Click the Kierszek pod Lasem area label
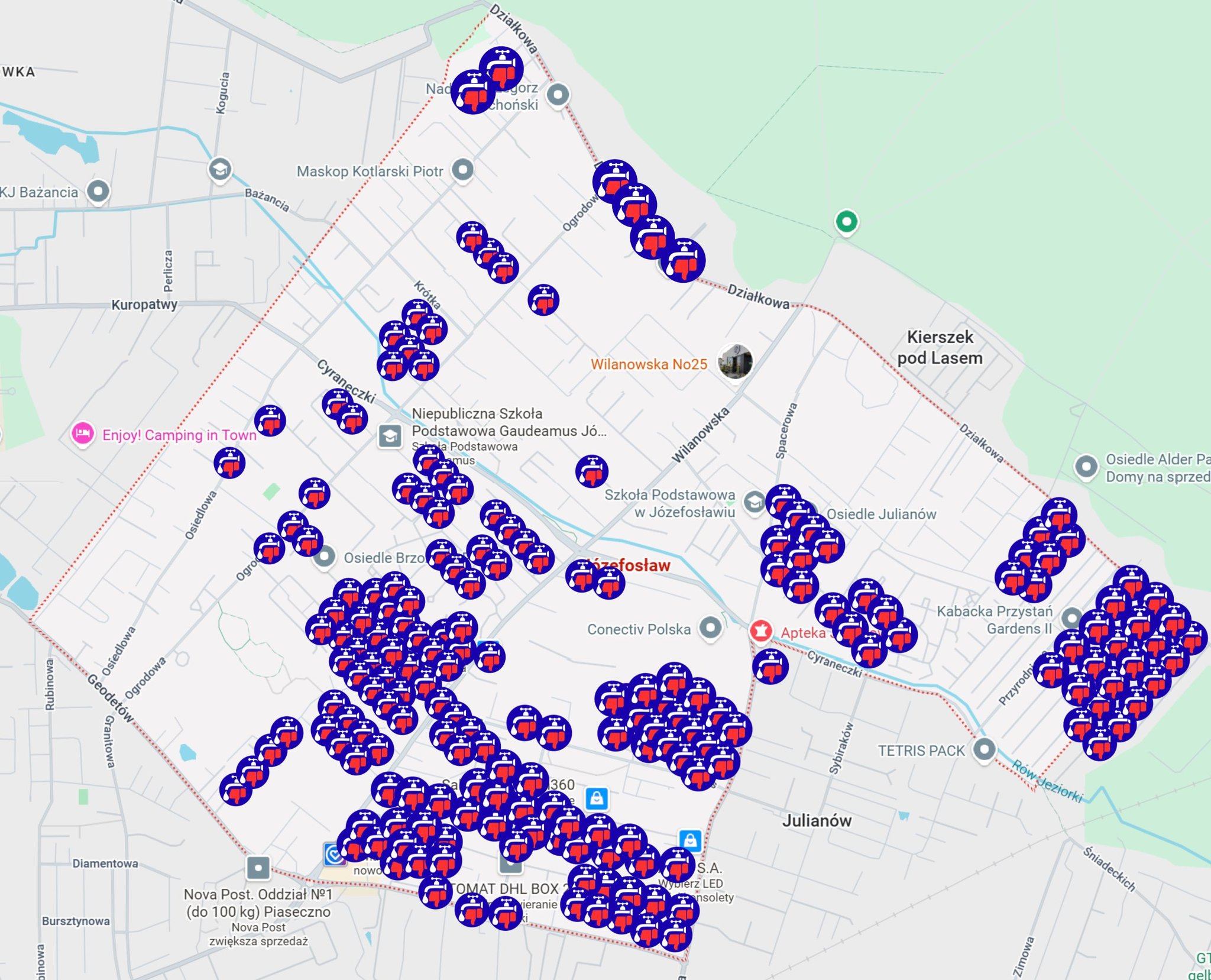This screenshot has width=1211, height=980. point(940,347)
